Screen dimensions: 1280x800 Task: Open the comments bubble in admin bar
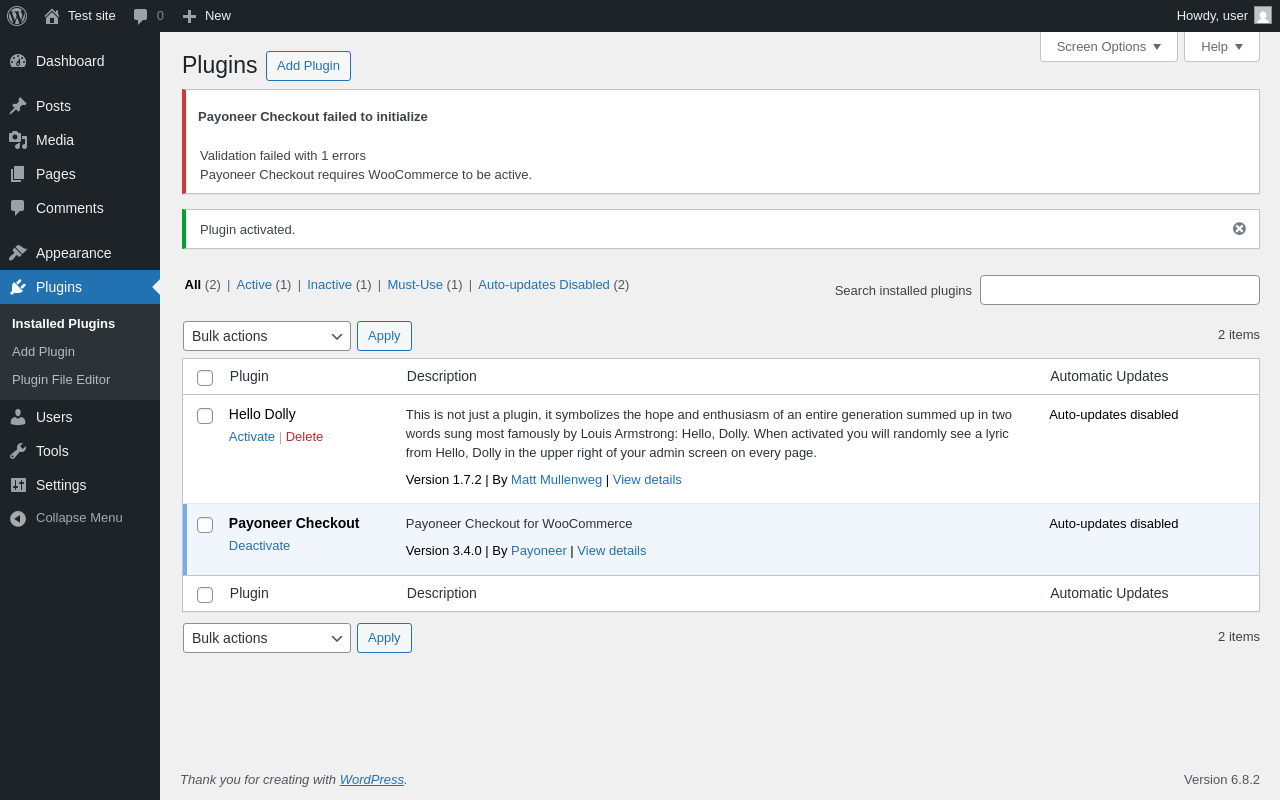(x=141, y=16)
